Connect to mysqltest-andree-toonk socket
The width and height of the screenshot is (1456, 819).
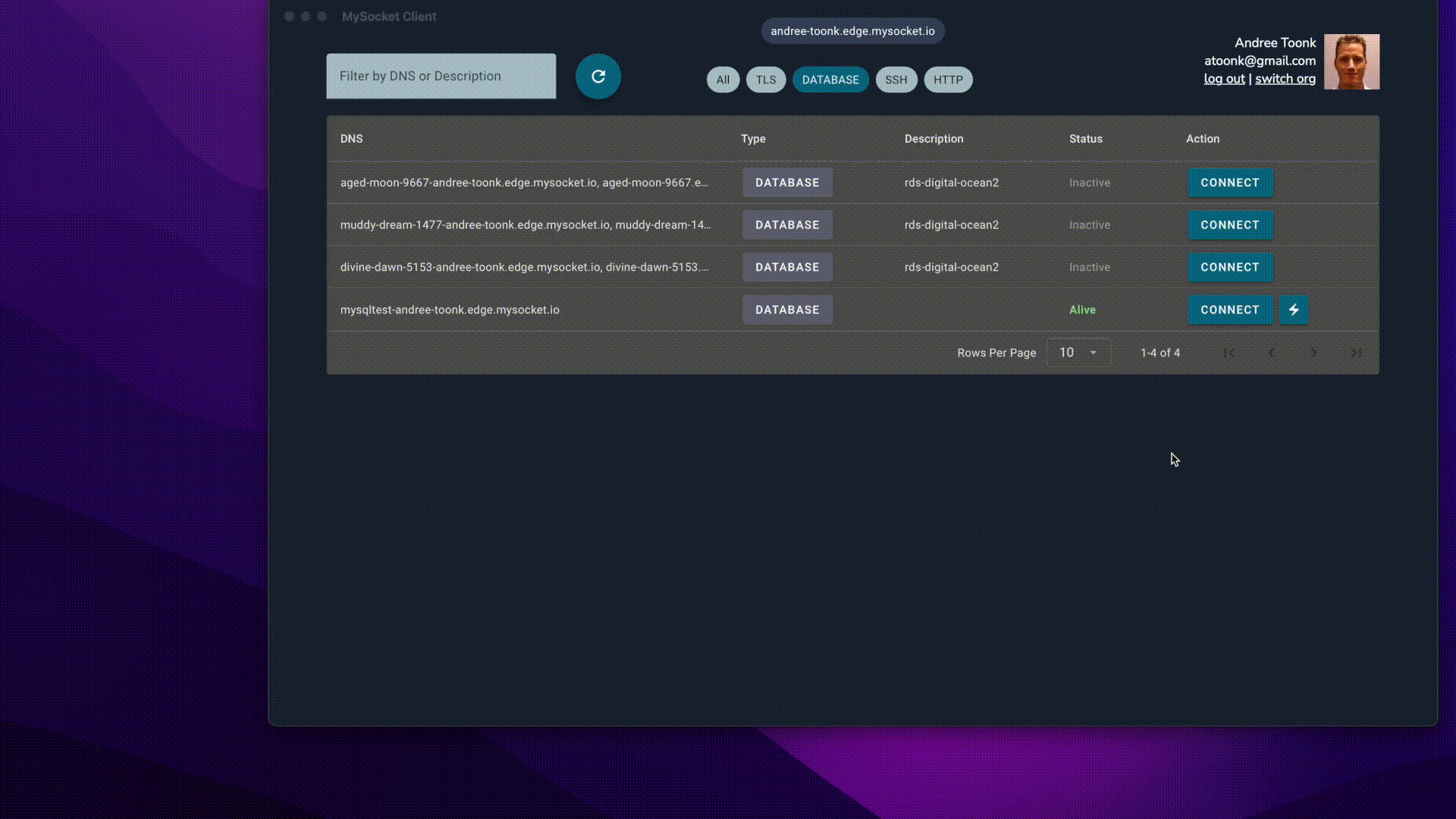1229,310
